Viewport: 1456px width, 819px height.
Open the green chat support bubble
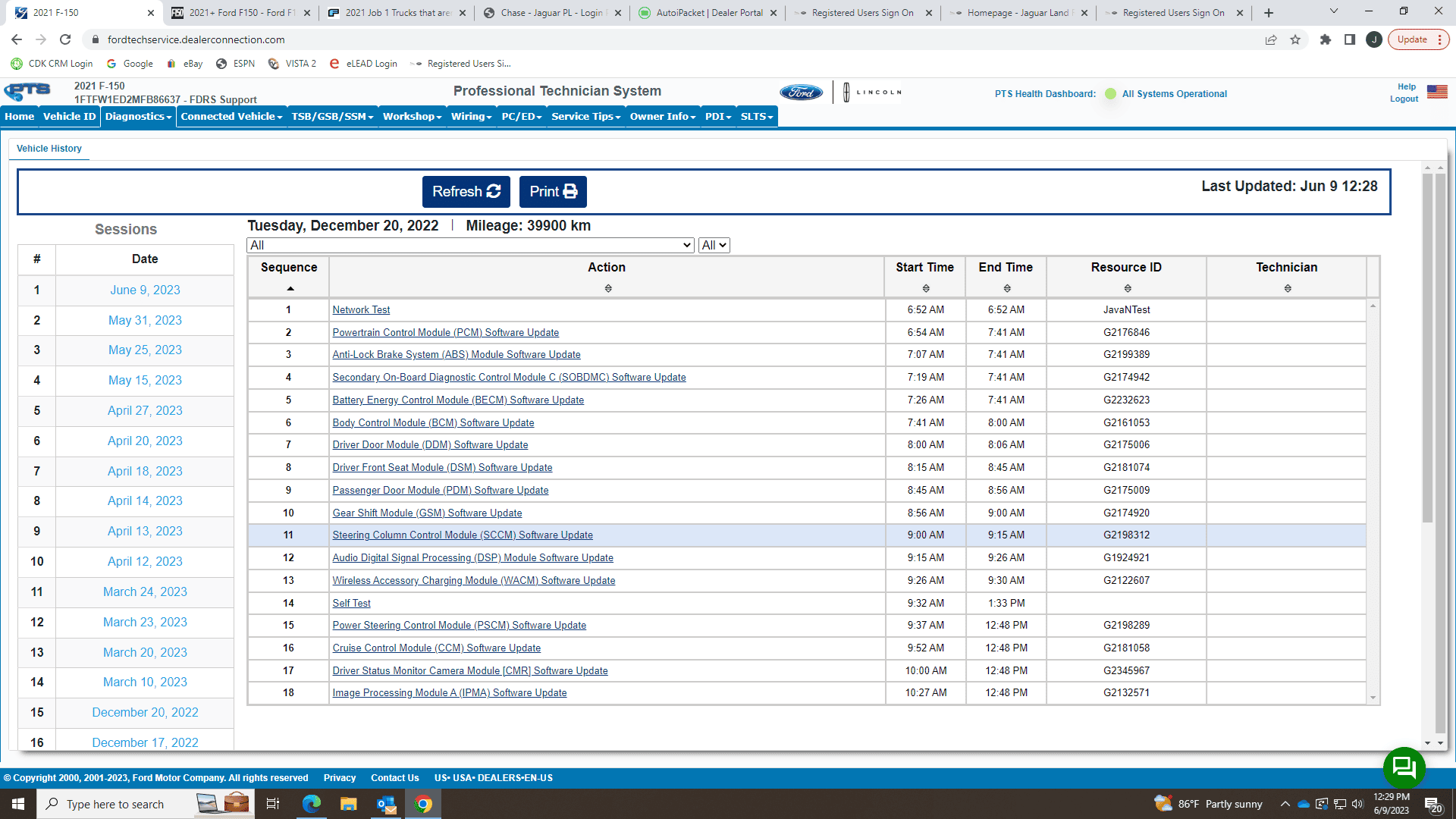tap(1404, 767)
